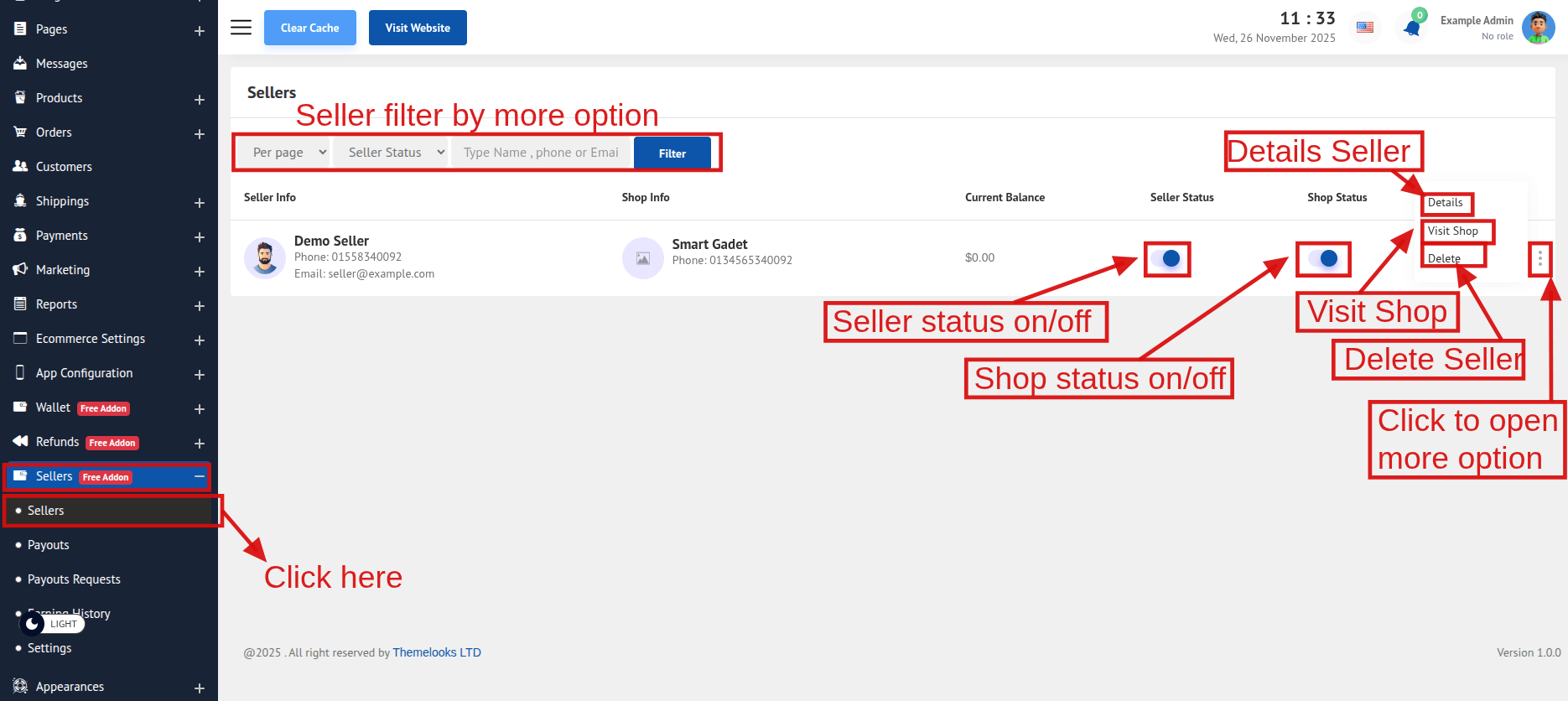Click the Example Admin profile avatar
The width and height of the screenshot is (1568, 701).
[x=1538, y=28]
